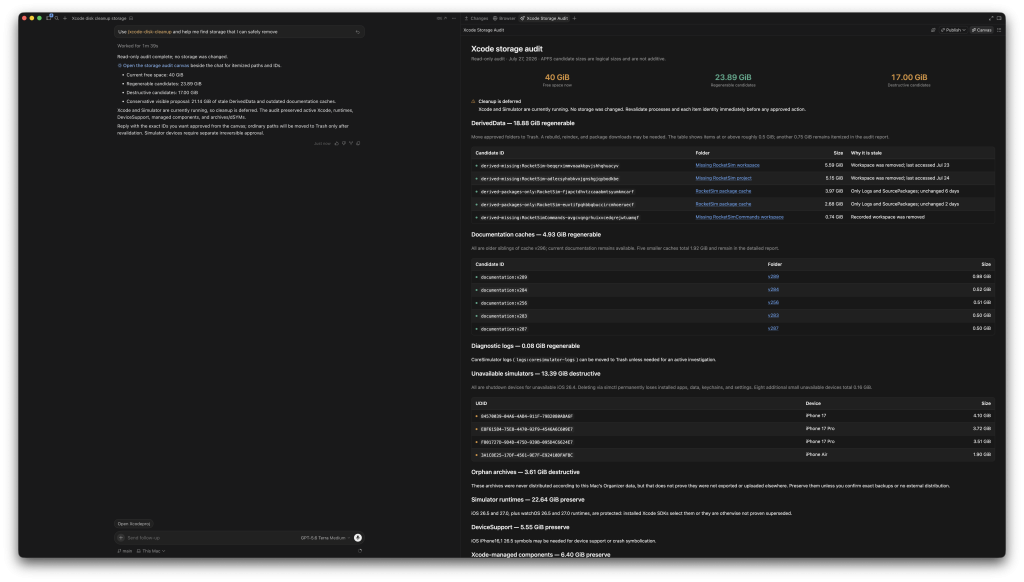
Task: Click the iPhone 17 simulator UDID row
Action: click(733, 416)
